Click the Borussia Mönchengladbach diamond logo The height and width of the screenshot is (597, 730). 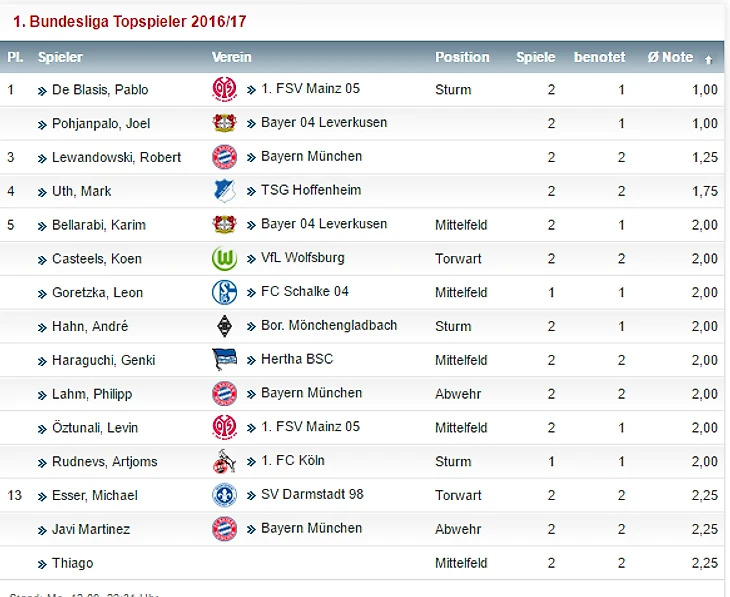[x=224, y=326]
